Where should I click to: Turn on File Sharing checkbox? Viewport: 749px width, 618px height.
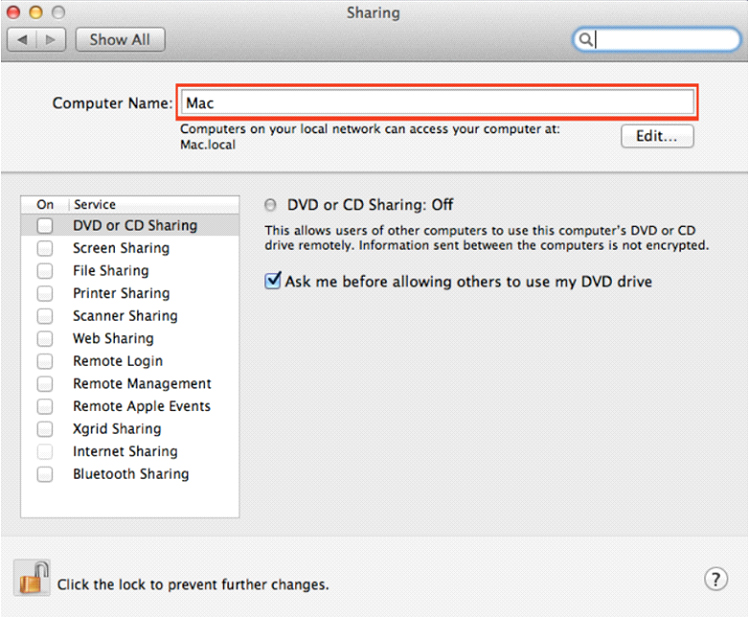click(x=45, y=271)
